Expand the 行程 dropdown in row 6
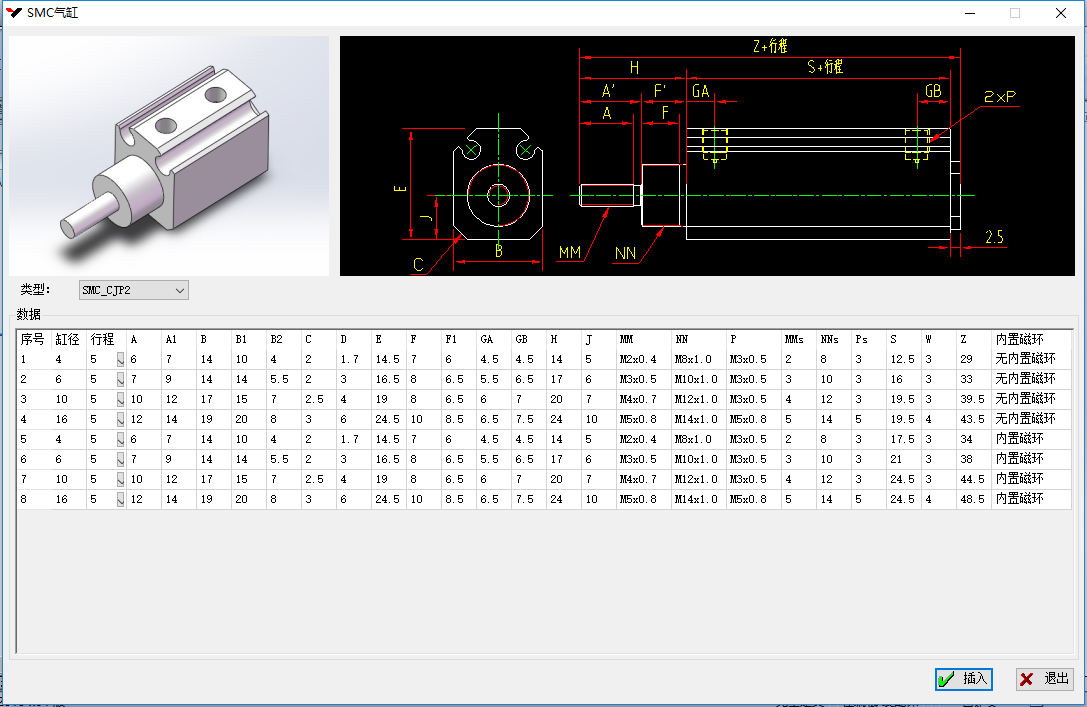Image resolution: width=1087 pixels, height=707 pixels. pos(121,459)
